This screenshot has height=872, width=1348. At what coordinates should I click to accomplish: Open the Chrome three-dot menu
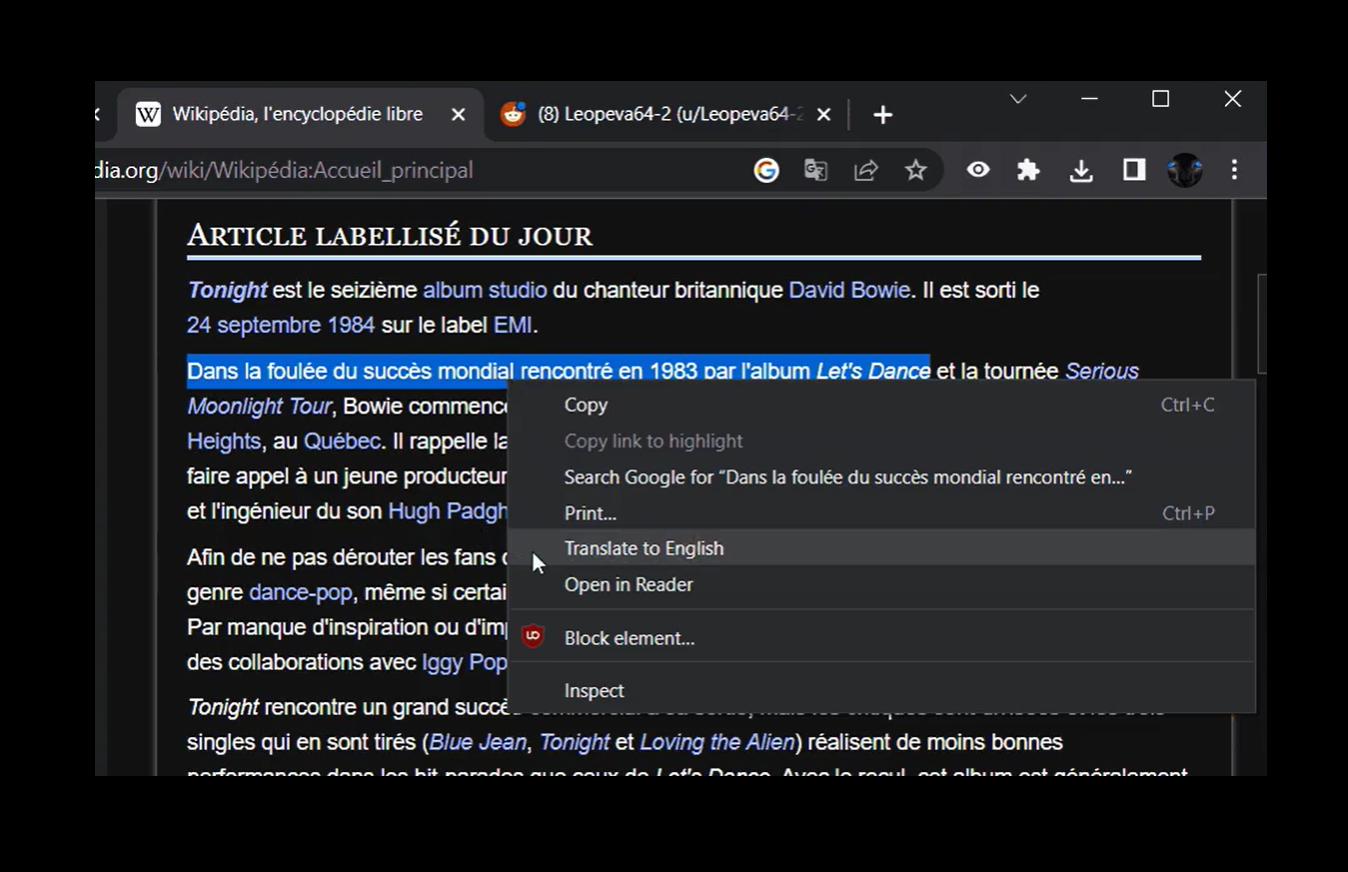tap(1235, 170)
